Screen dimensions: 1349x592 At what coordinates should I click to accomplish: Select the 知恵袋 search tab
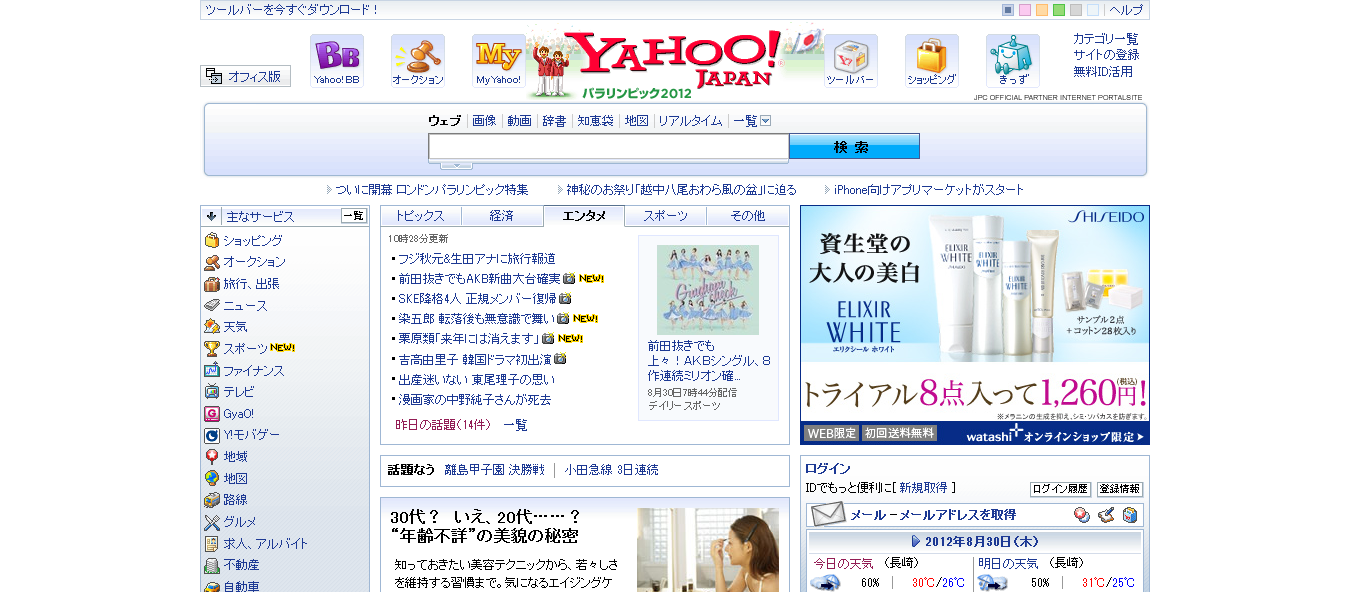595,121
